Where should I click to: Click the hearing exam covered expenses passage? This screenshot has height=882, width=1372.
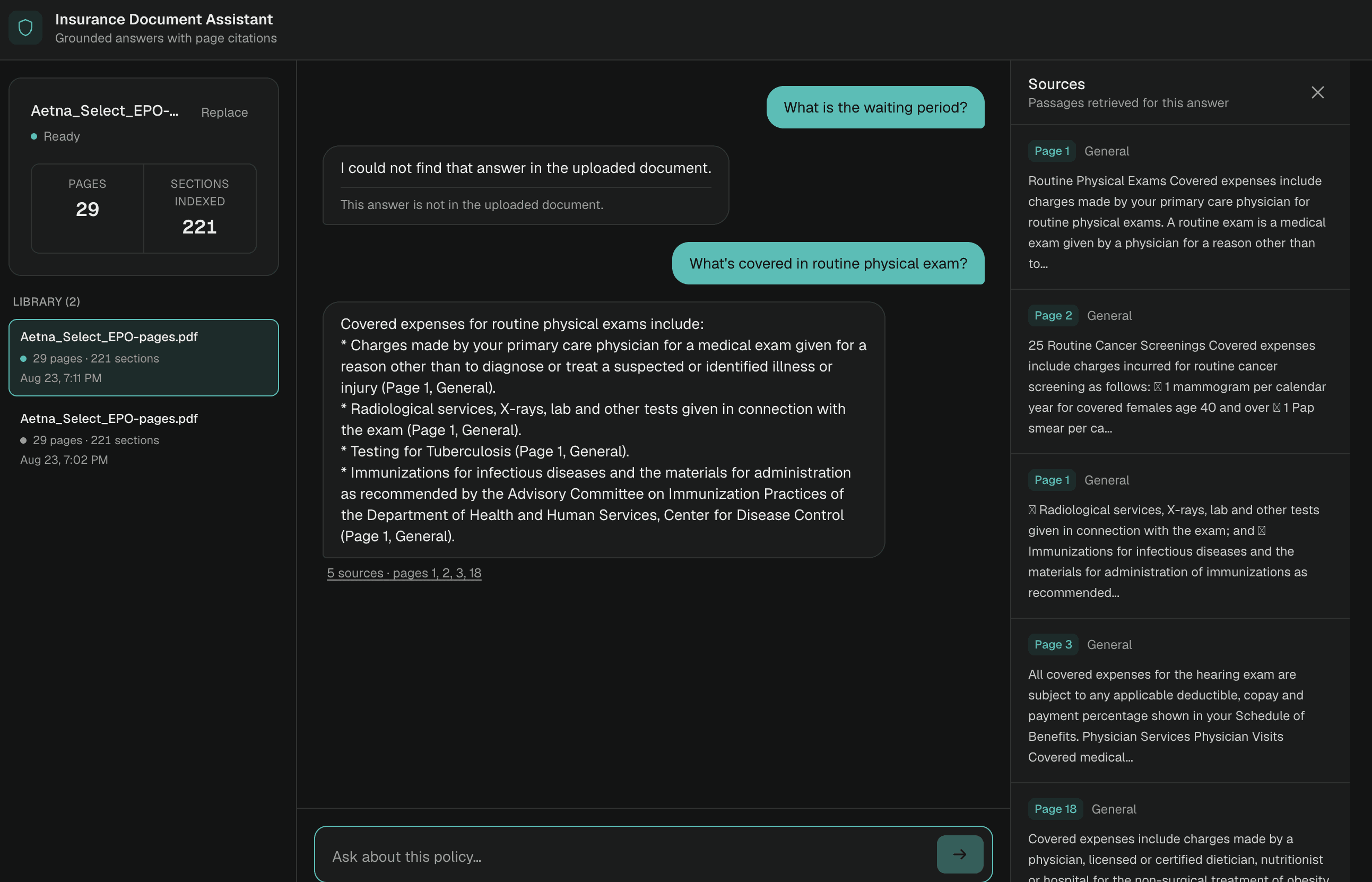tap(1167, 715)
